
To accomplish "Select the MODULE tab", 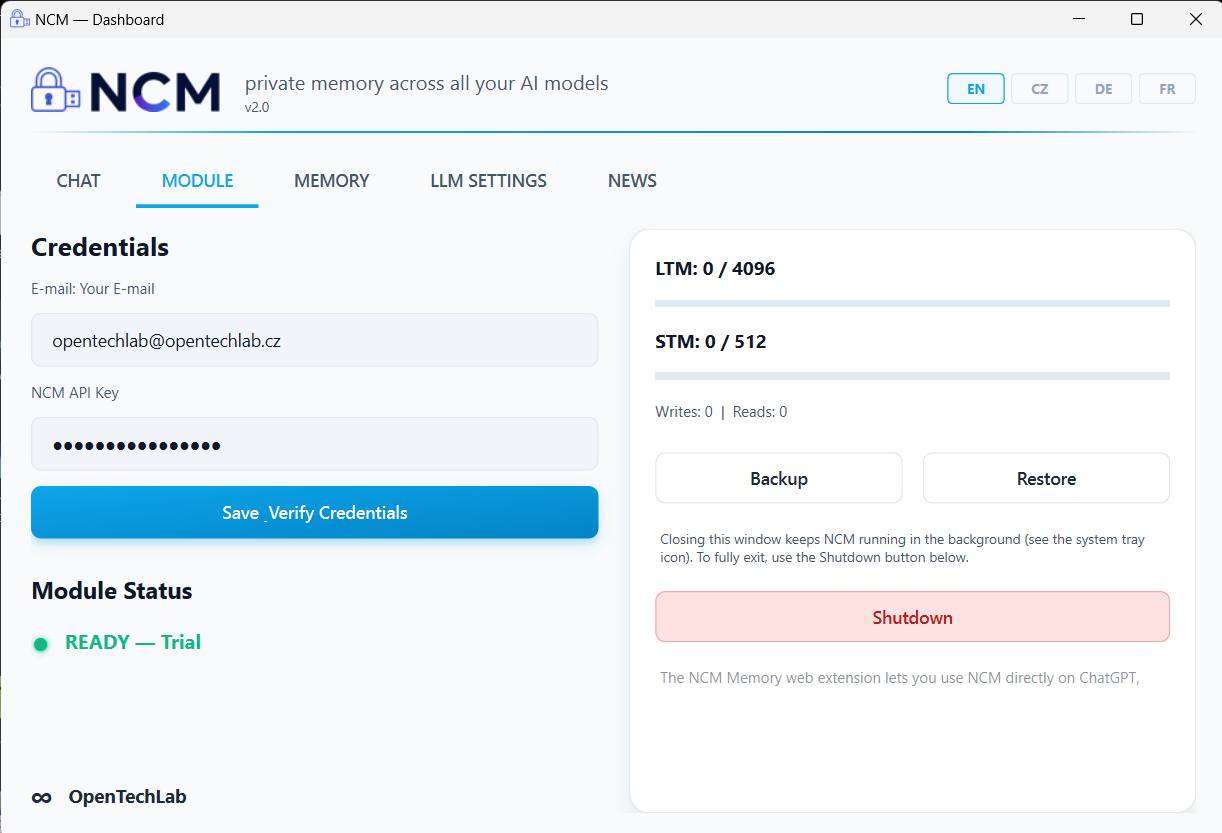I will (x=197, y=181).
